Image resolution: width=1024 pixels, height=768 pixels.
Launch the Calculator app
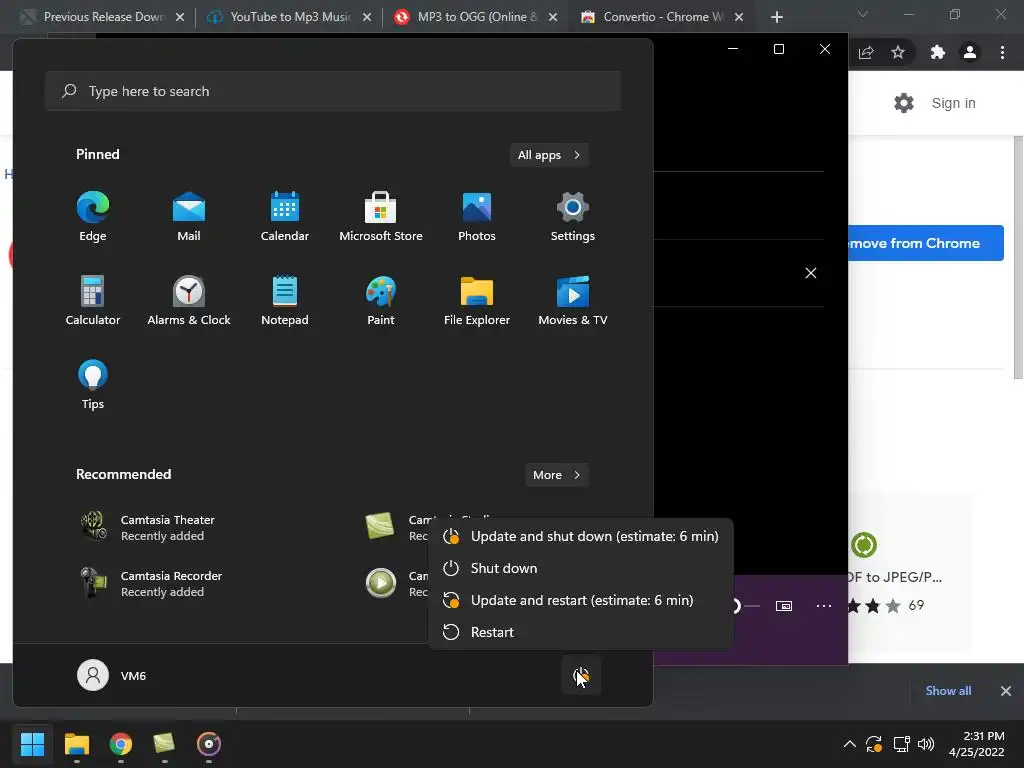click(x=93, y=300)
